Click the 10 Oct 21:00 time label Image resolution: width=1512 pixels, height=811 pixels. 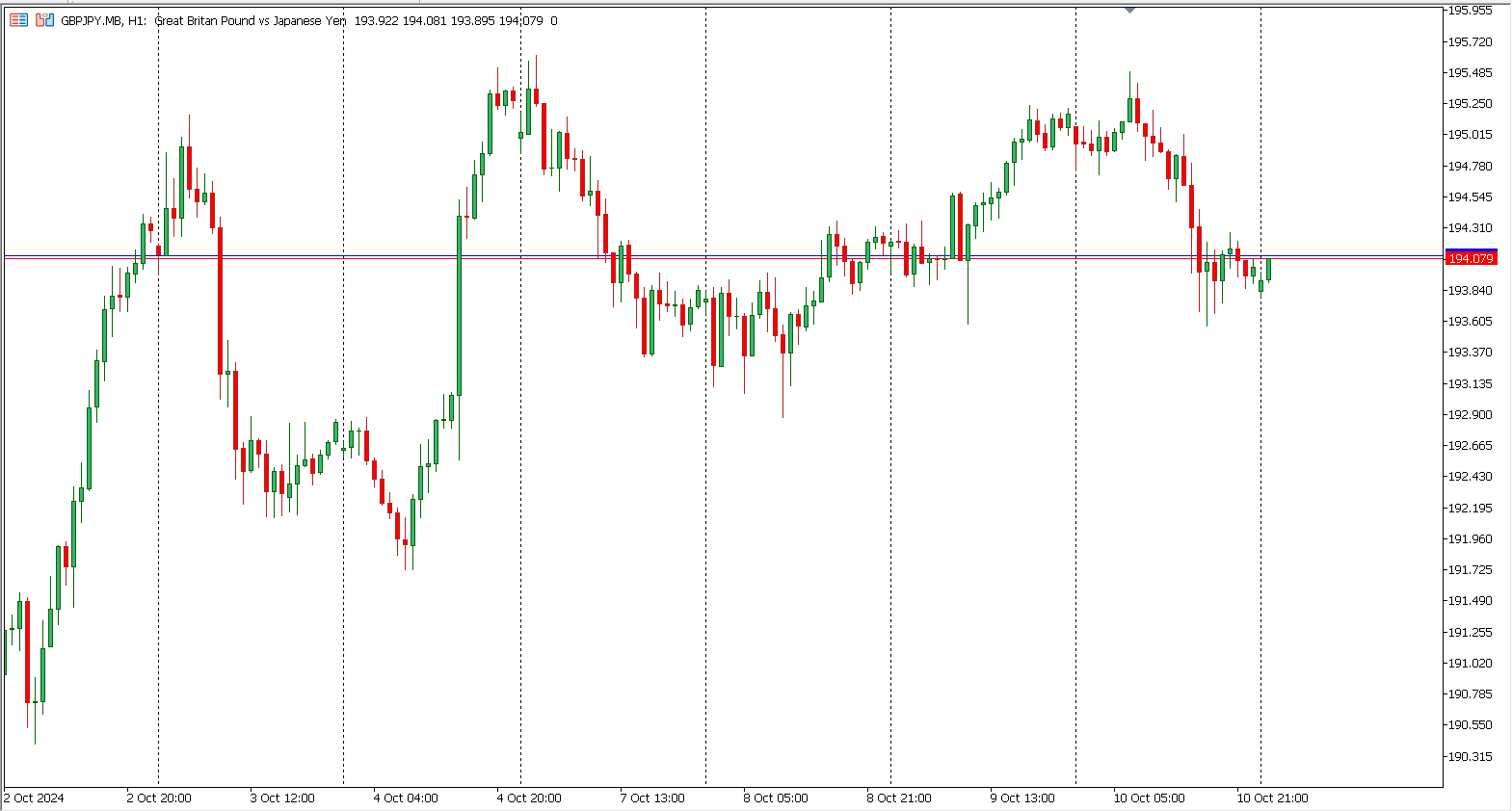click(x=1273, y=798)
